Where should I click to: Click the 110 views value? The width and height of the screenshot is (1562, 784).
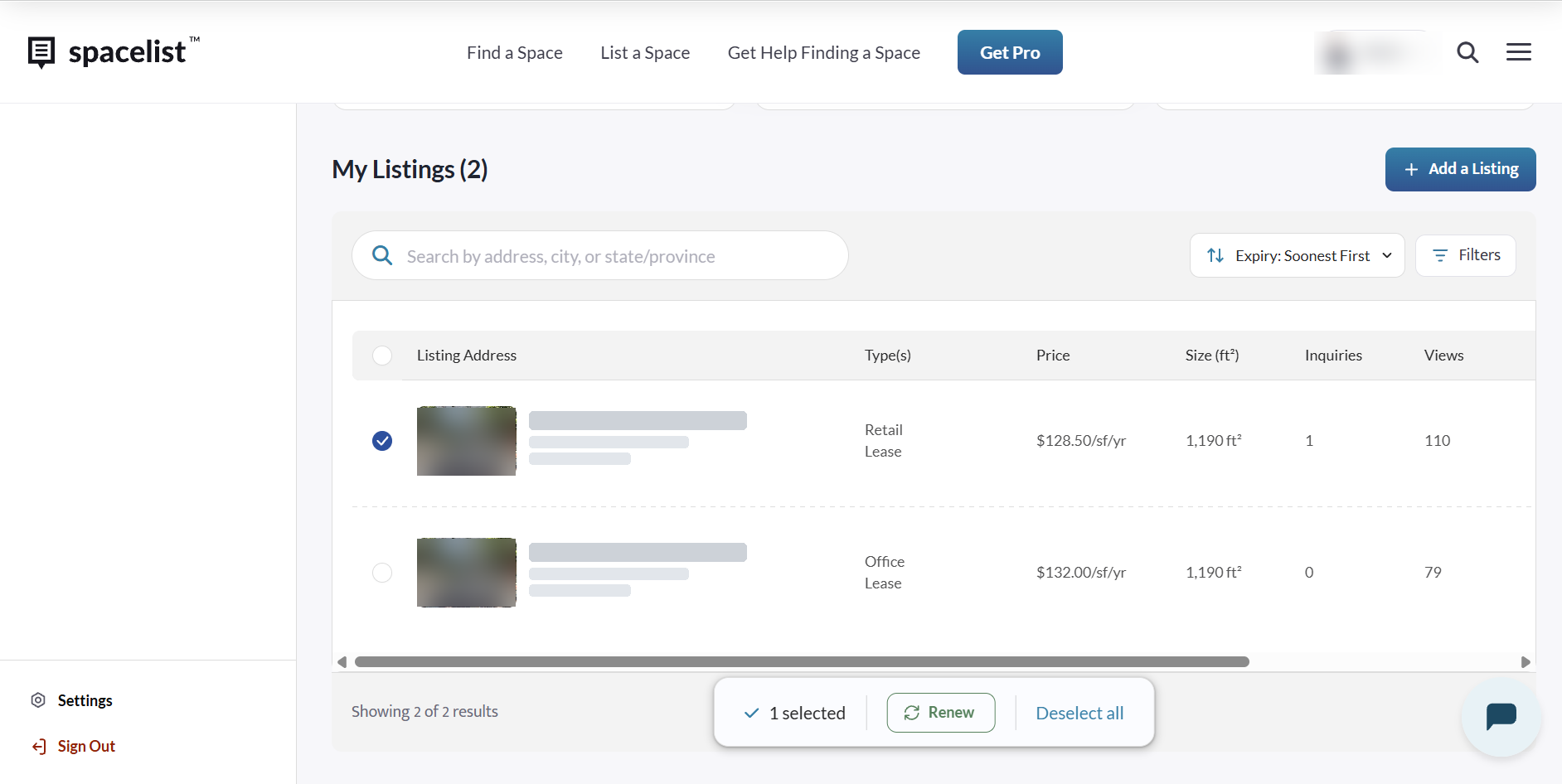point(1437,441)
